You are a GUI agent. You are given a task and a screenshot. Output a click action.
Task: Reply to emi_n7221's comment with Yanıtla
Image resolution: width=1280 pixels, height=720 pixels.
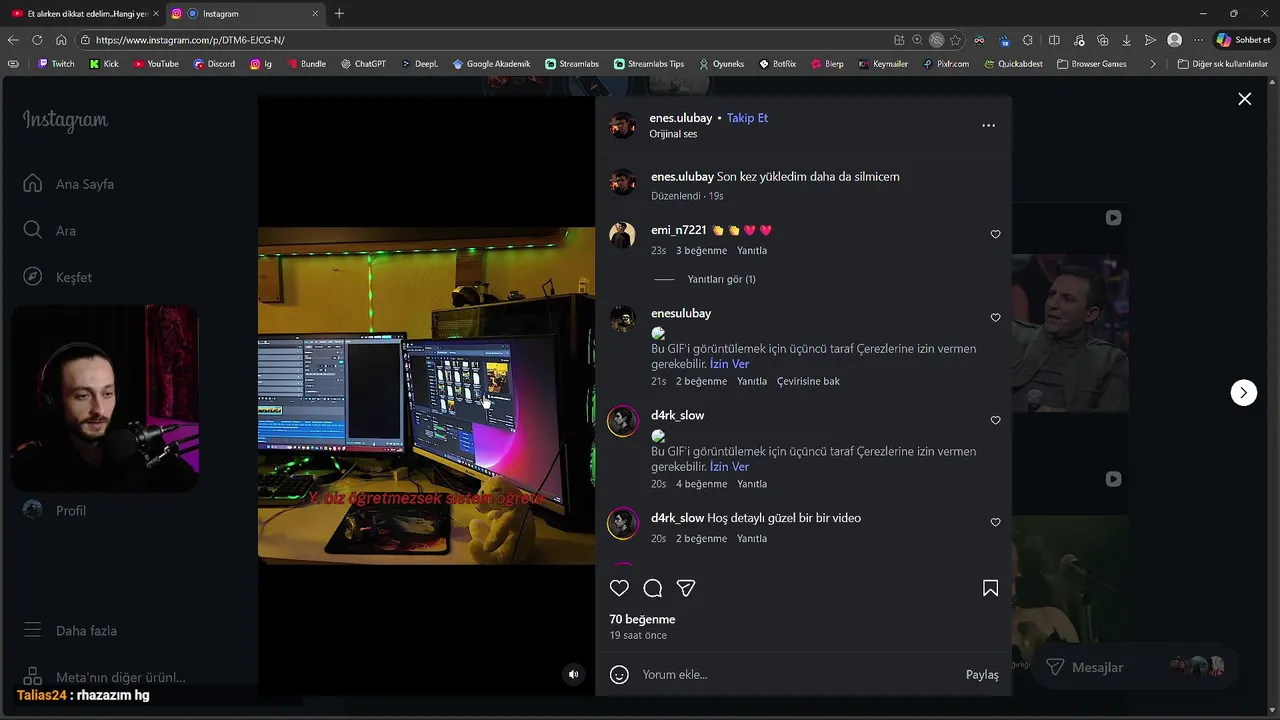point(752,251)
